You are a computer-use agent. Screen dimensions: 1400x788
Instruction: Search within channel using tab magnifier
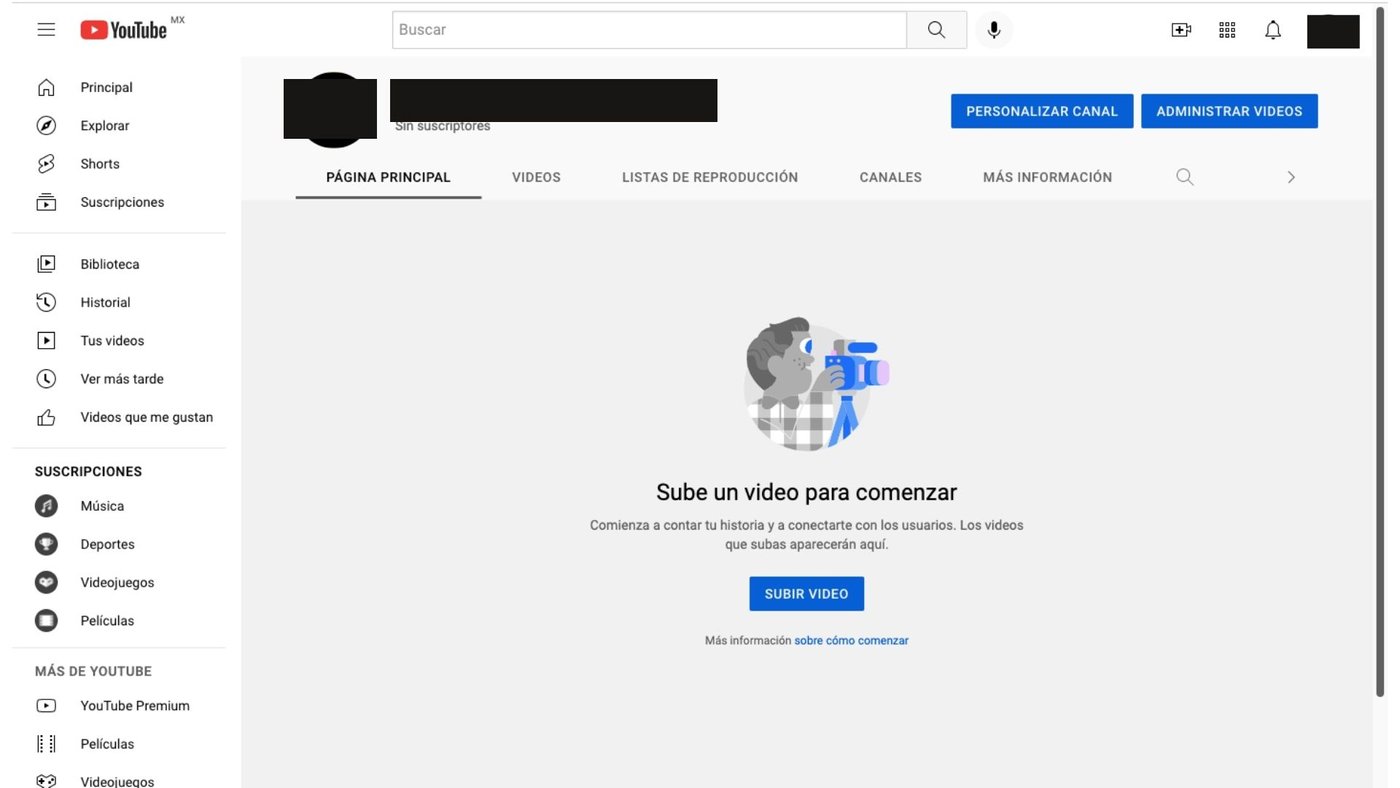coord(1185,177)
